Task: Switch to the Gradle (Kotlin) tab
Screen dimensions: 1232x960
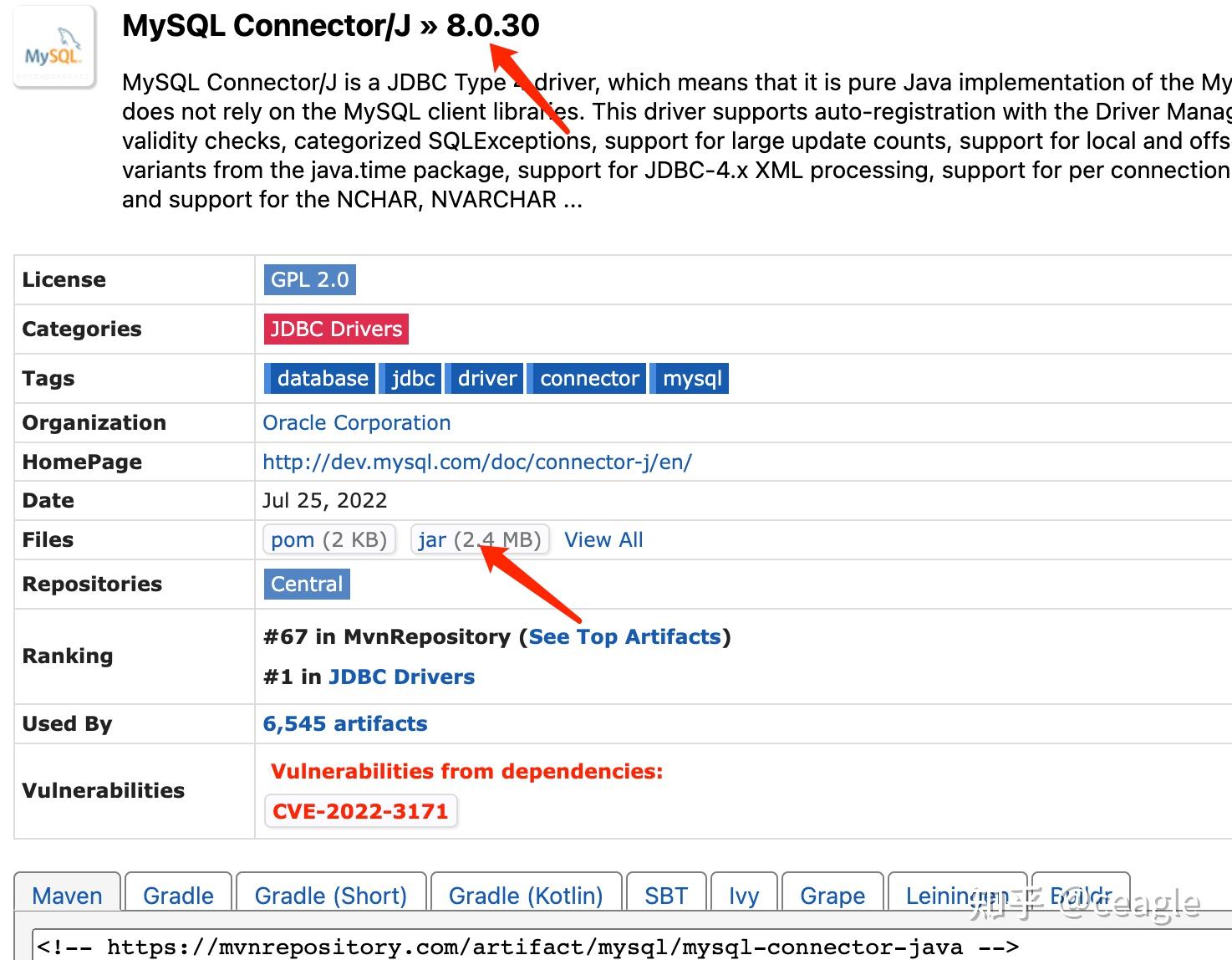Action: [x=525, y=896]
